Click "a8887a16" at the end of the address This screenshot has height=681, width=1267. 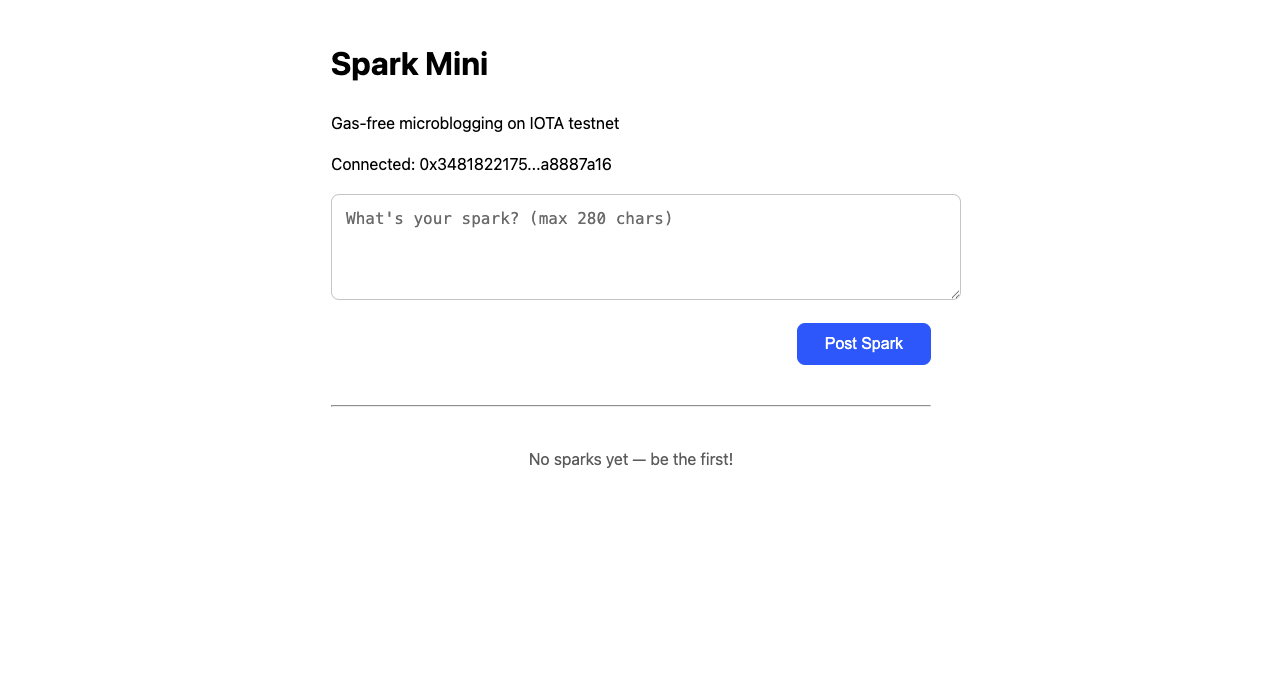[x=576, y=164]
